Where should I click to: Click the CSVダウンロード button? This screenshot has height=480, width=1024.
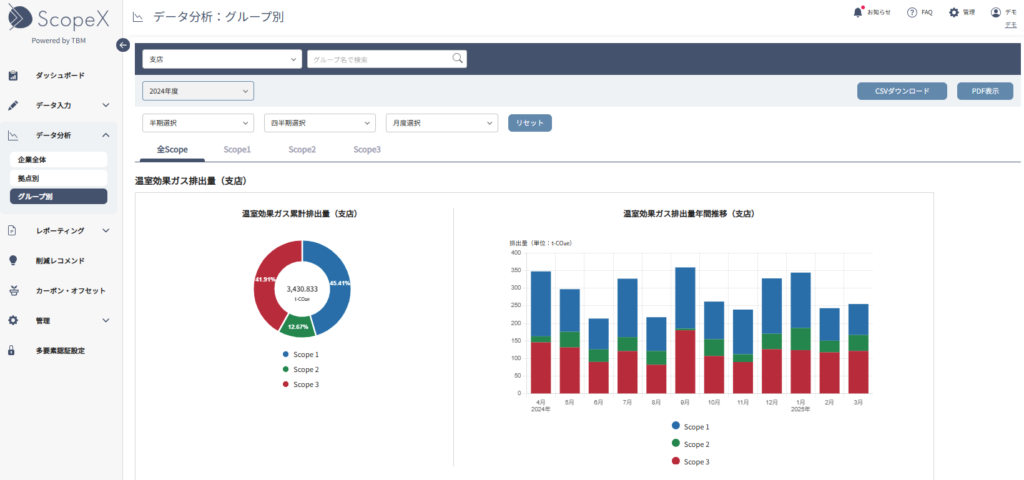pos(902,91)
